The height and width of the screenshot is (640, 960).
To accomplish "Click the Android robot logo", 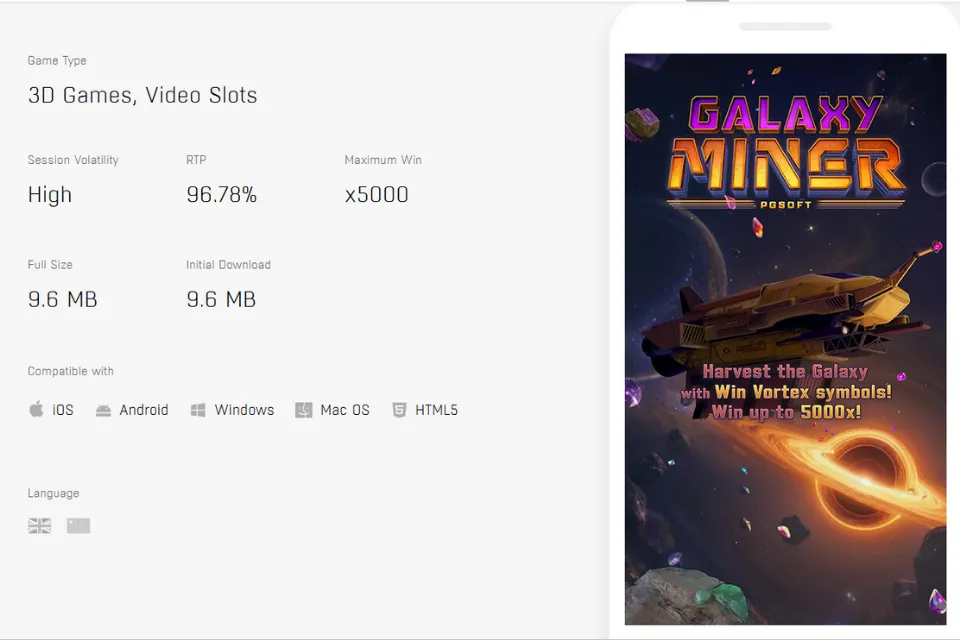I will (103, 409).
